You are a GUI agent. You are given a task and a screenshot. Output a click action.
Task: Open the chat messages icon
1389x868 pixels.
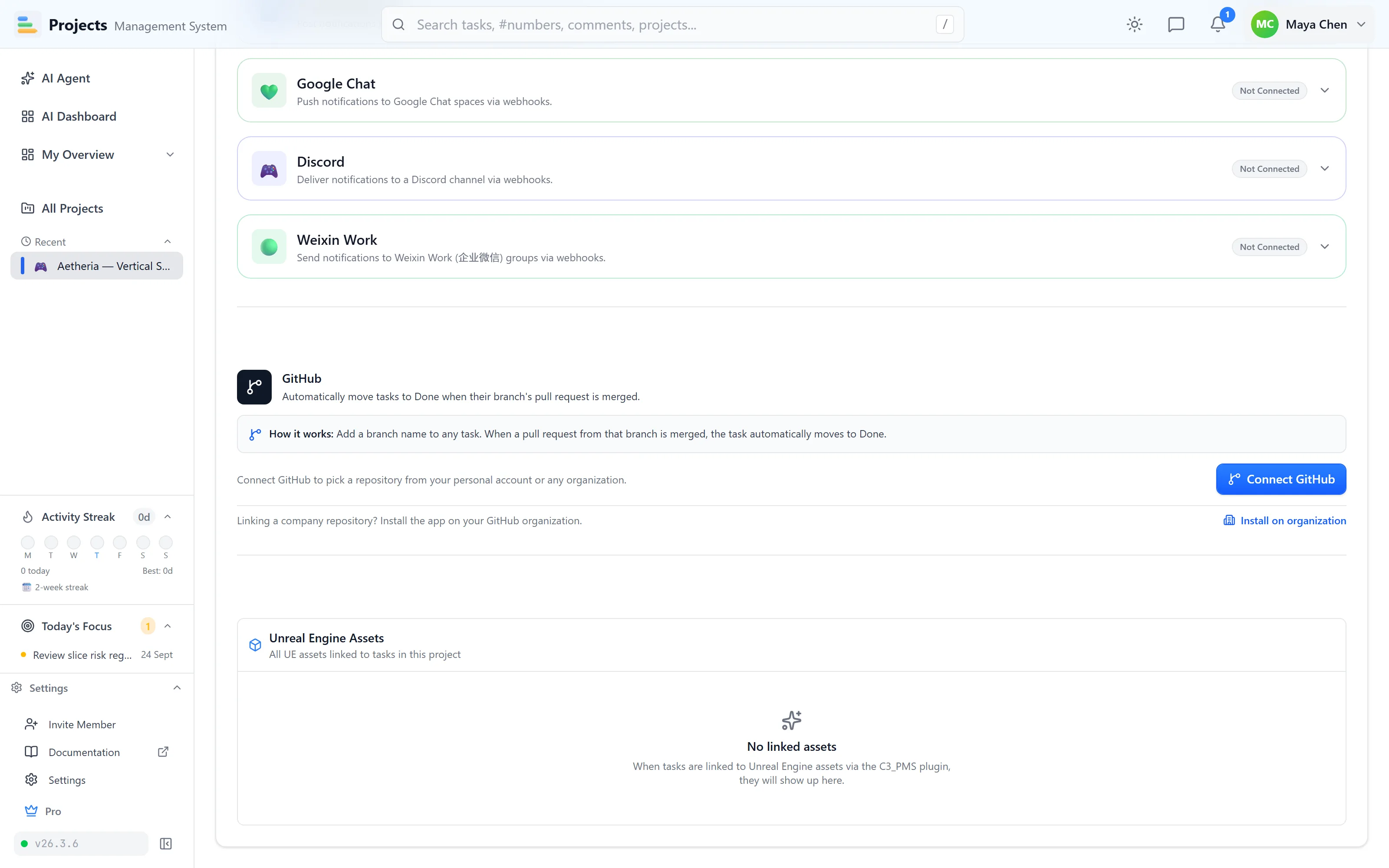(1176, 24)
